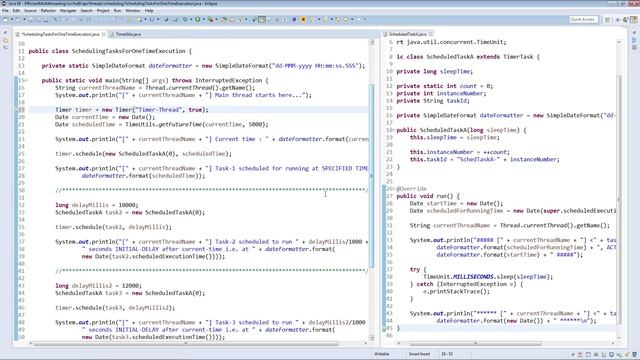Click the 'public void run()' line

[428, 196]
